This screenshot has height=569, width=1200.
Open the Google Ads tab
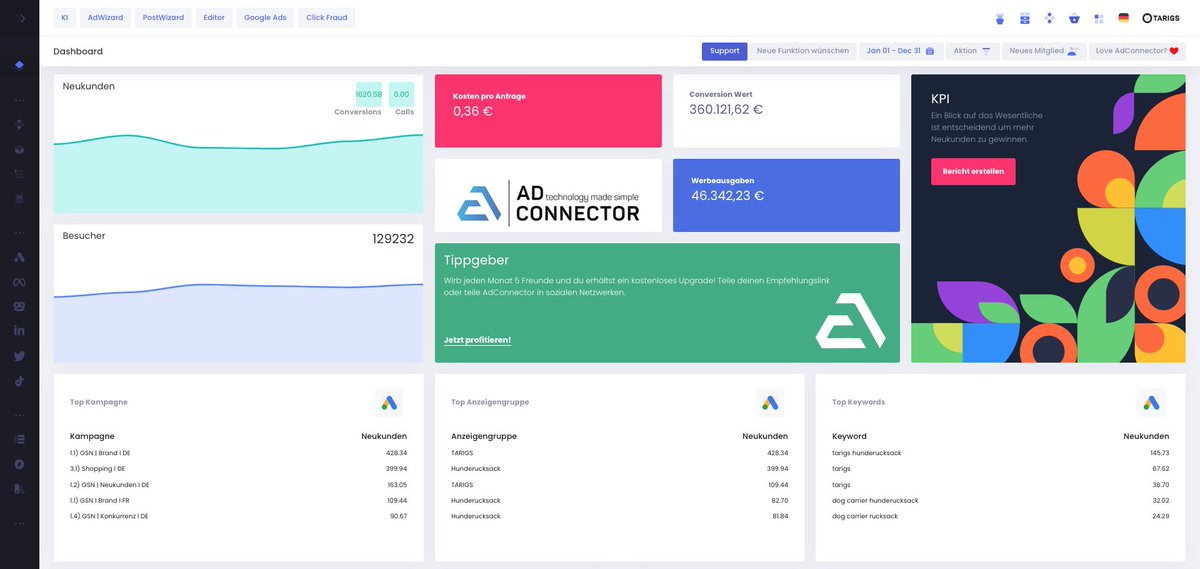(x=266, y=17)
